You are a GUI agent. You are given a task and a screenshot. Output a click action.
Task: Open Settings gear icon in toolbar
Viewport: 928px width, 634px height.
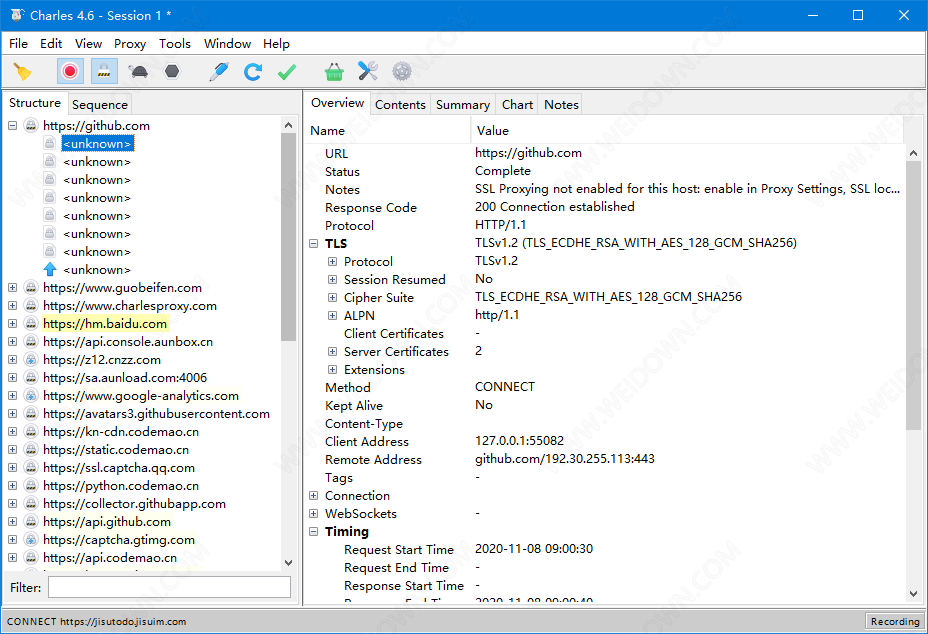click(x=402, y=72)
